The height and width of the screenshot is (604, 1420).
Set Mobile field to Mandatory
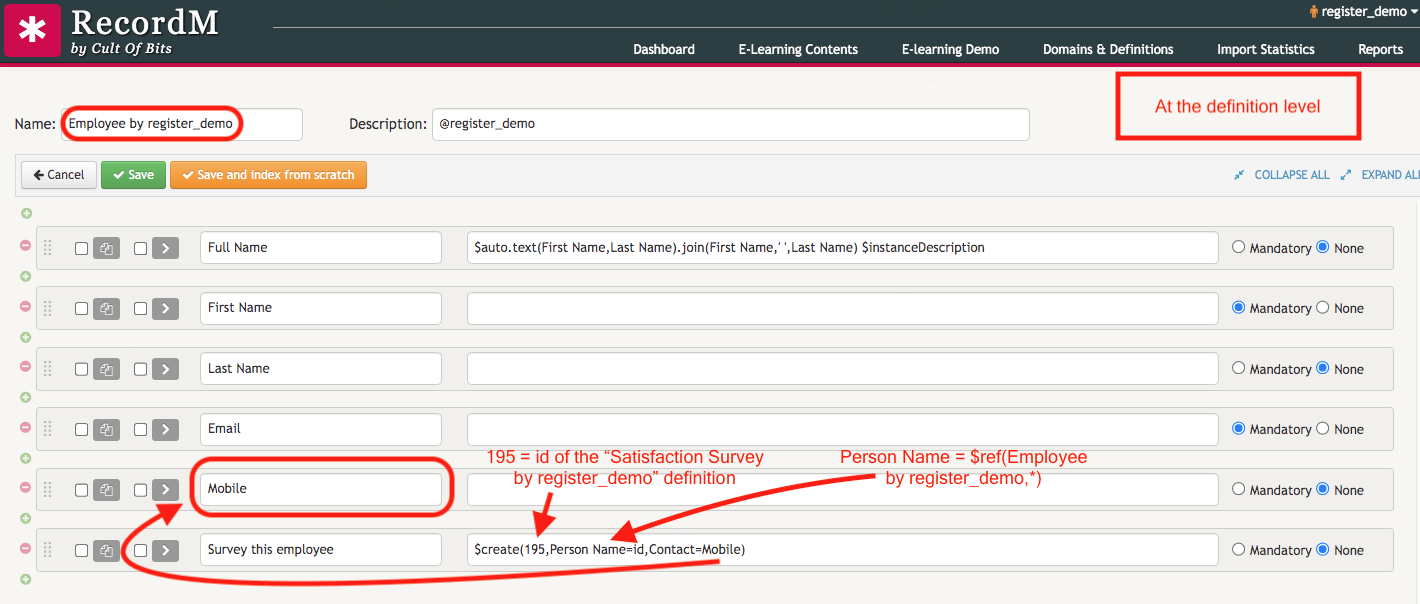[x=1239, y=489]
